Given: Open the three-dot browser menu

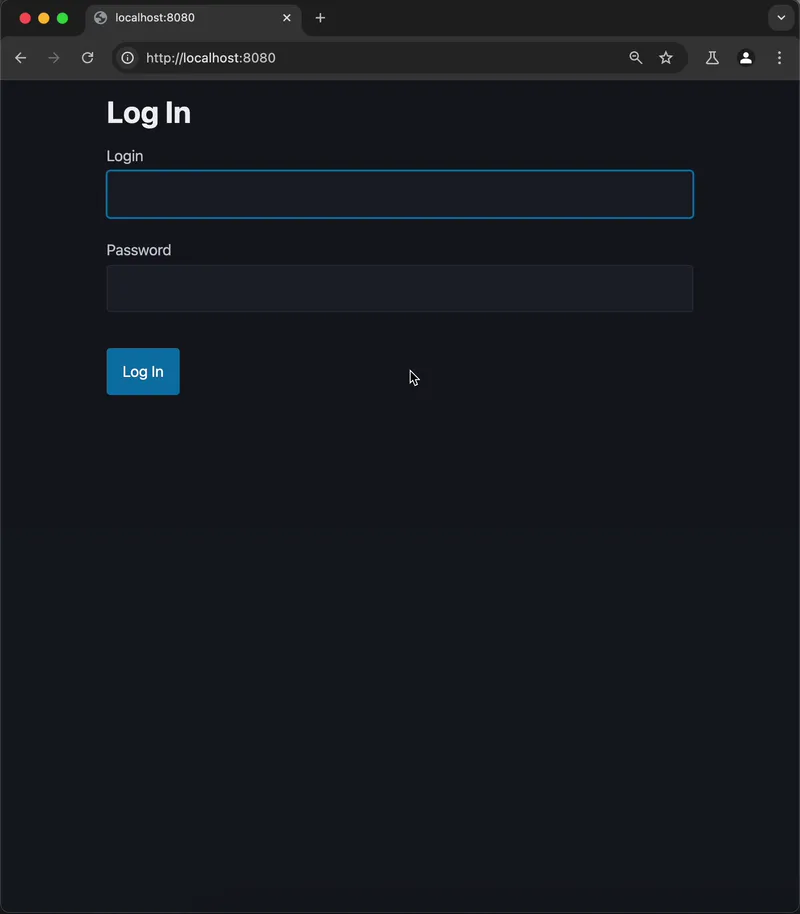Looking at the screenshot, I should click(x=780, y=58).
